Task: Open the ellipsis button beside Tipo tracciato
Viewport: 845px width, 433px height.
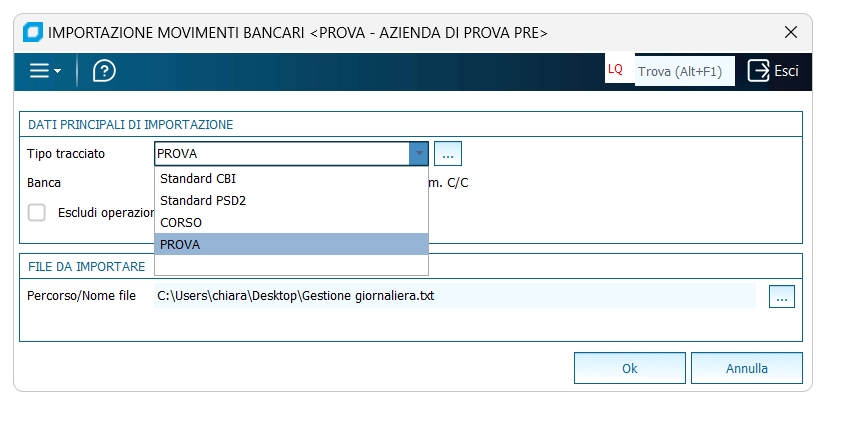Action: pyautogui.click(x=447, y=154)
